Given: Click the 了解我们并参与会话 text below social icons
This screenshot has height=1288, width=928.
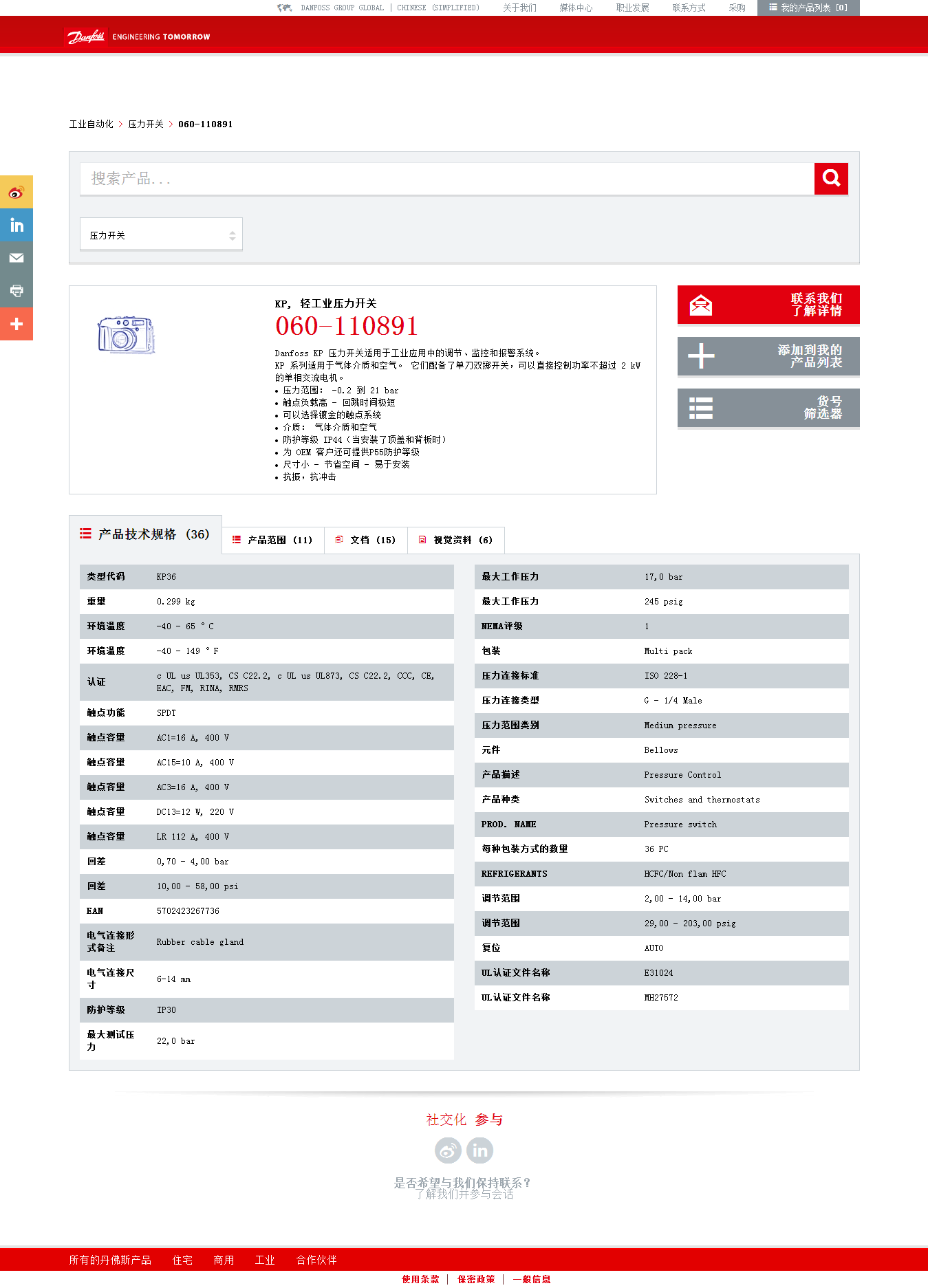Looking at the screenshot, I should (x=464, y=1194).
